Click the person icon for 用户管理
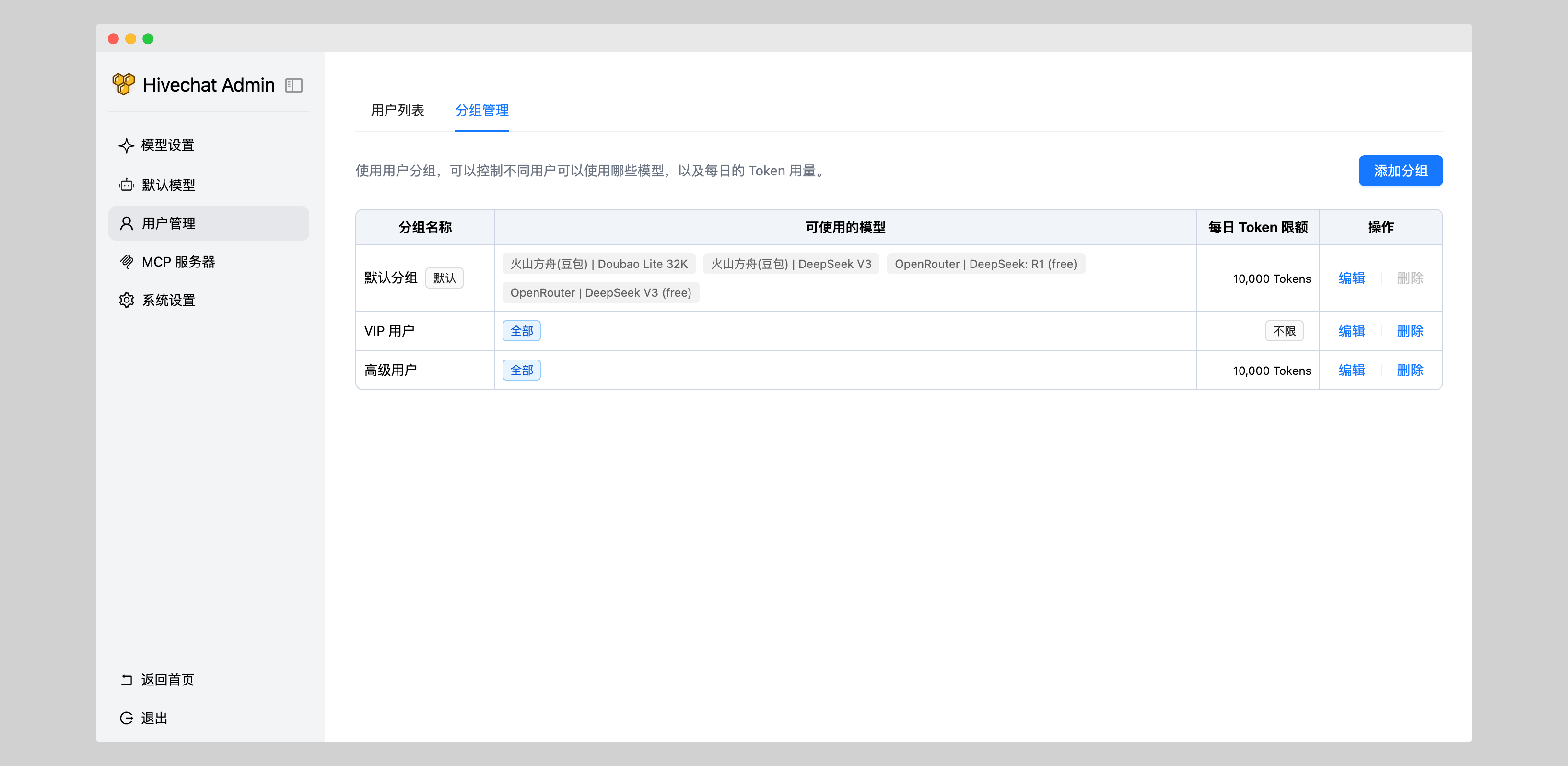 click(127, 223)
